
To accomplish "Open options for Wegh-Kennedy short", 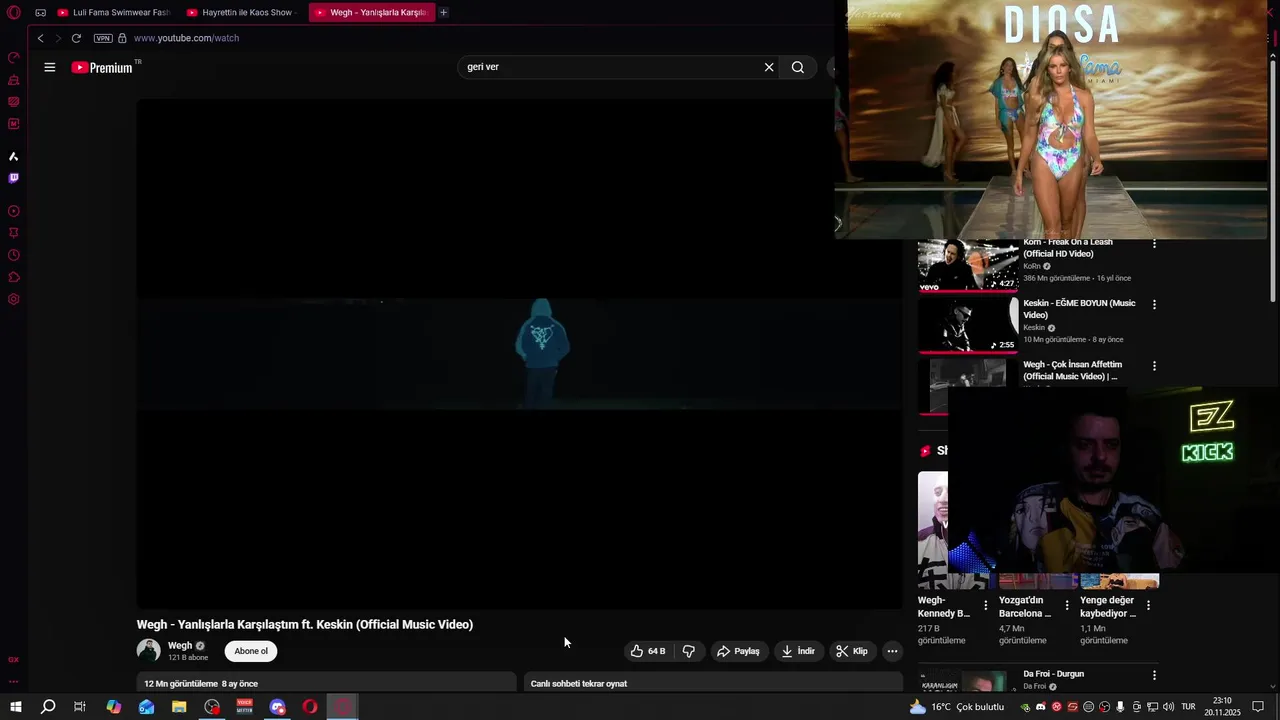I will (x=986, y=605).
